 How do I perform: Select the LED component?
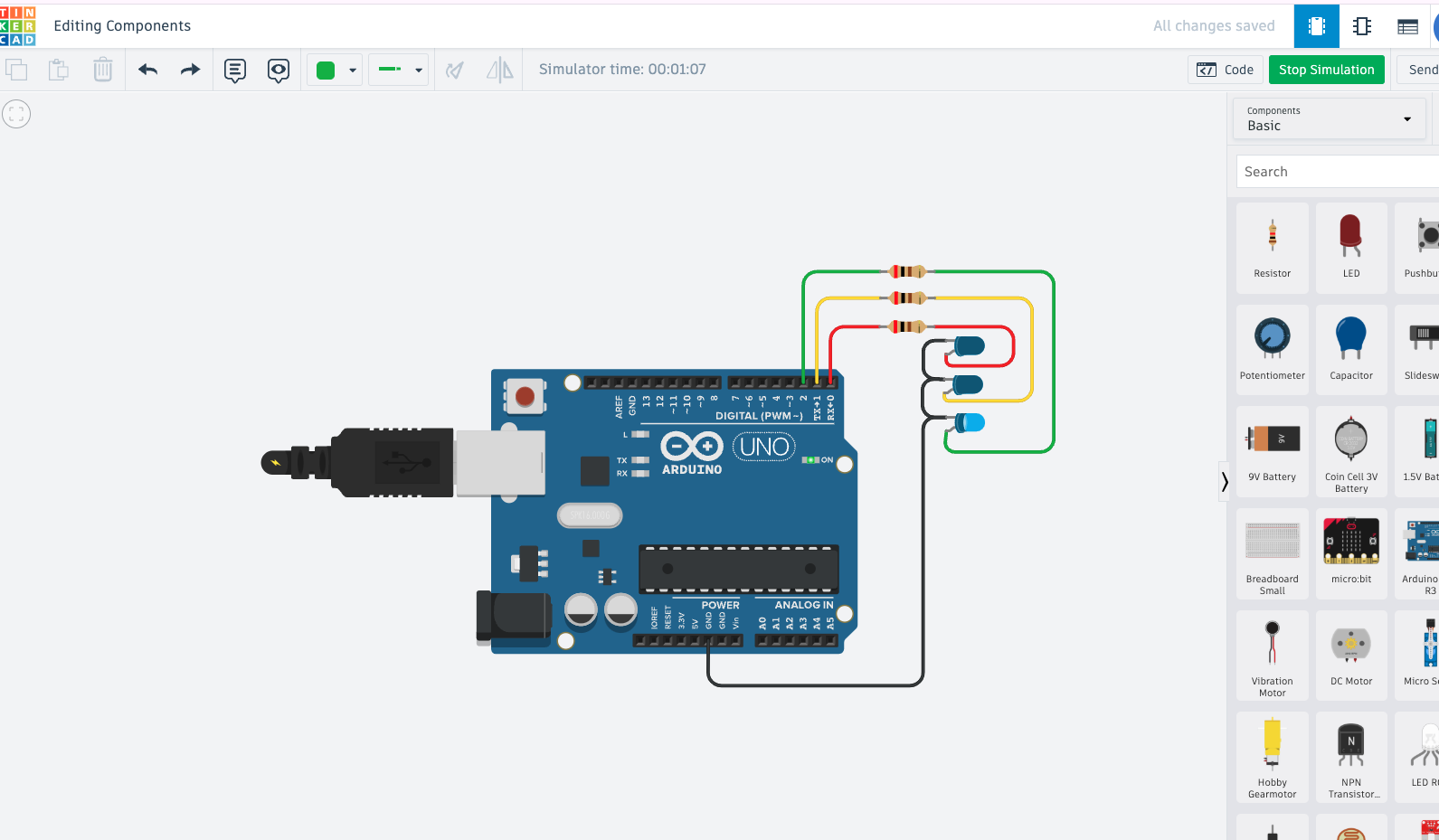click(x=1351, y=248)
